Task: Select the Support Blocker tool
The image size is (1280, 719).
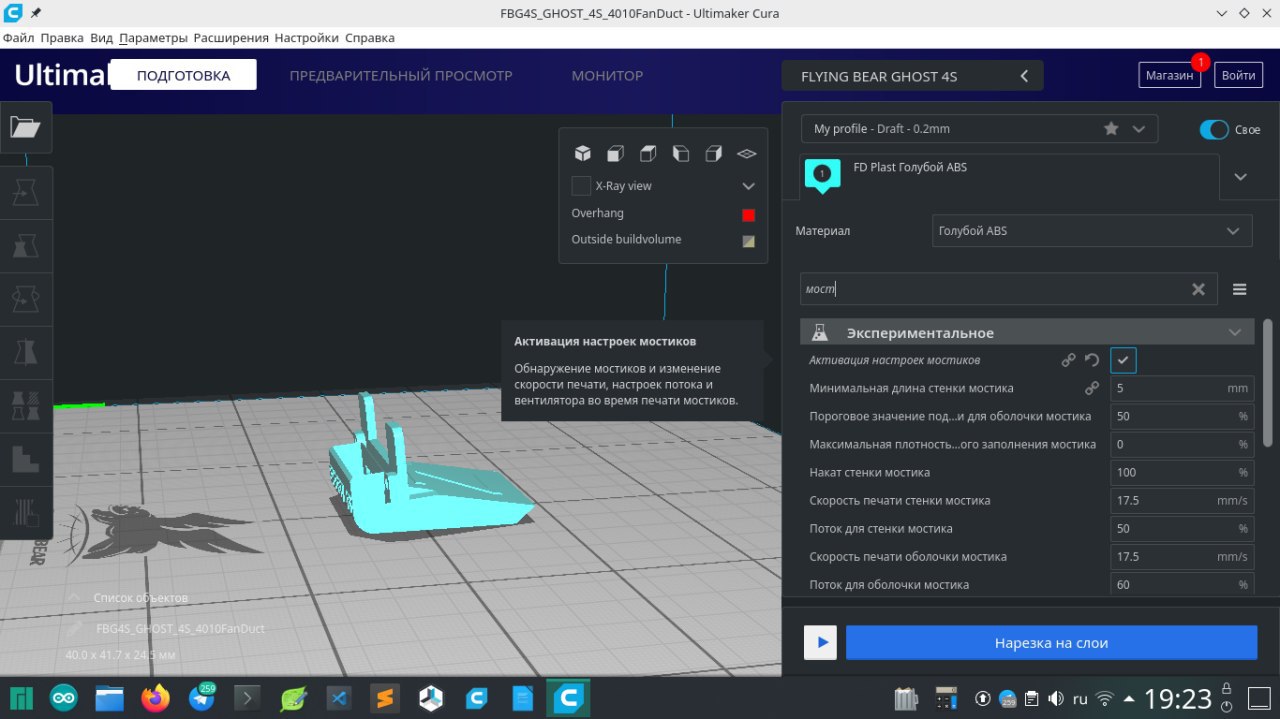Action: click(x=26, y=459)
